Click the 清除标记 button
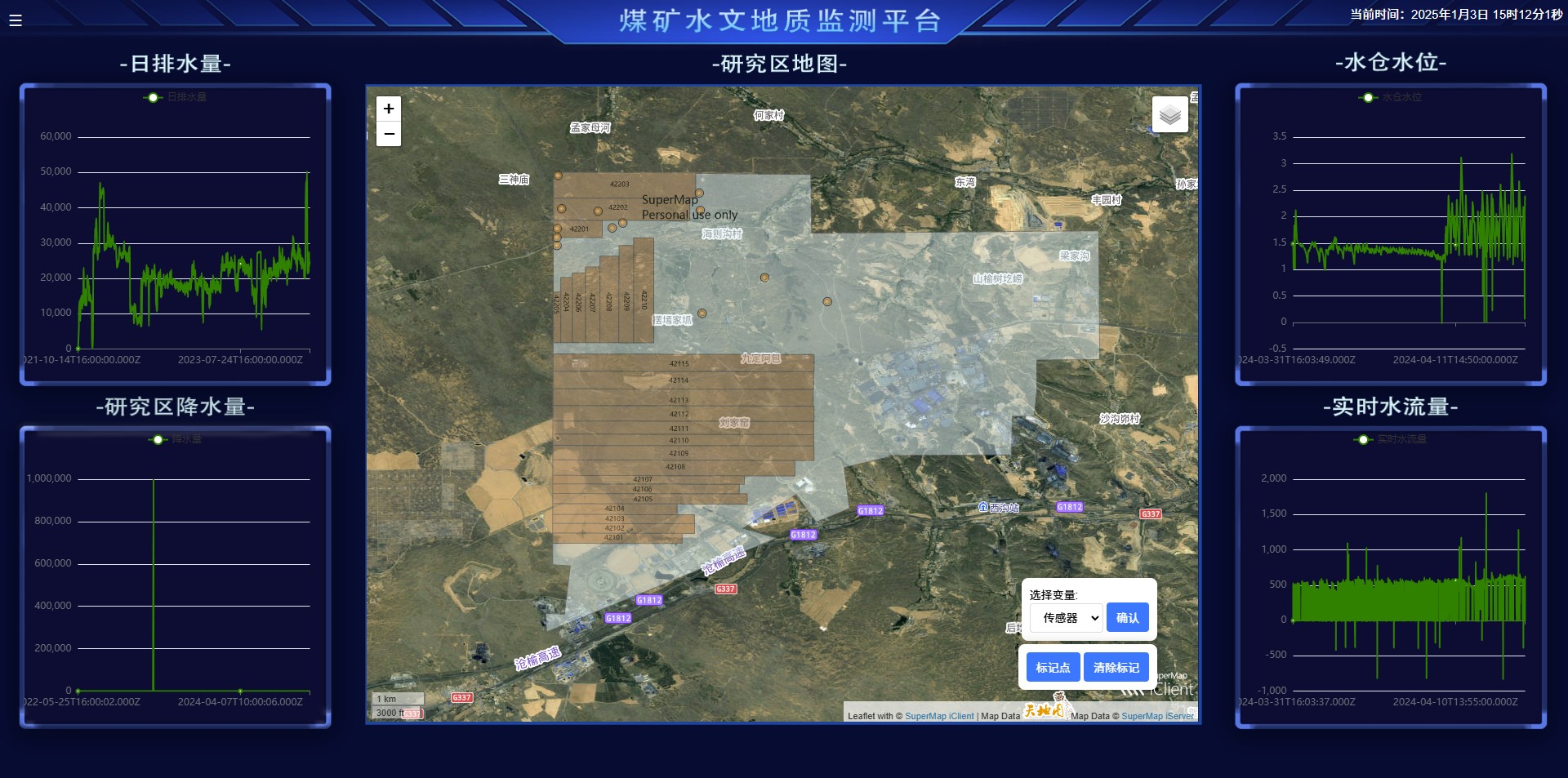Image resolution: width=1568 pixels, height=778 pixels. [1116, 668]
